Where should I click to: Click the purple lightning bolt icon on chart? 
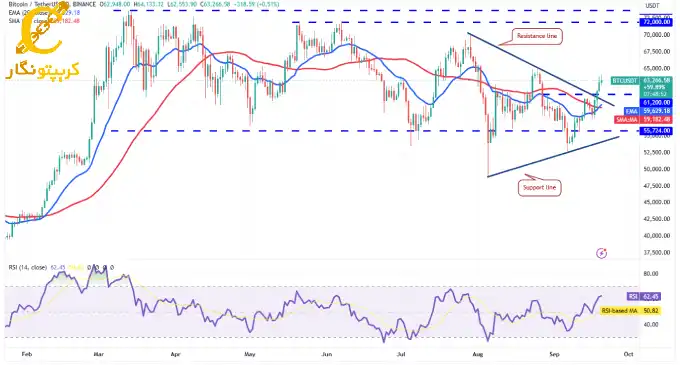pos(601,253)
